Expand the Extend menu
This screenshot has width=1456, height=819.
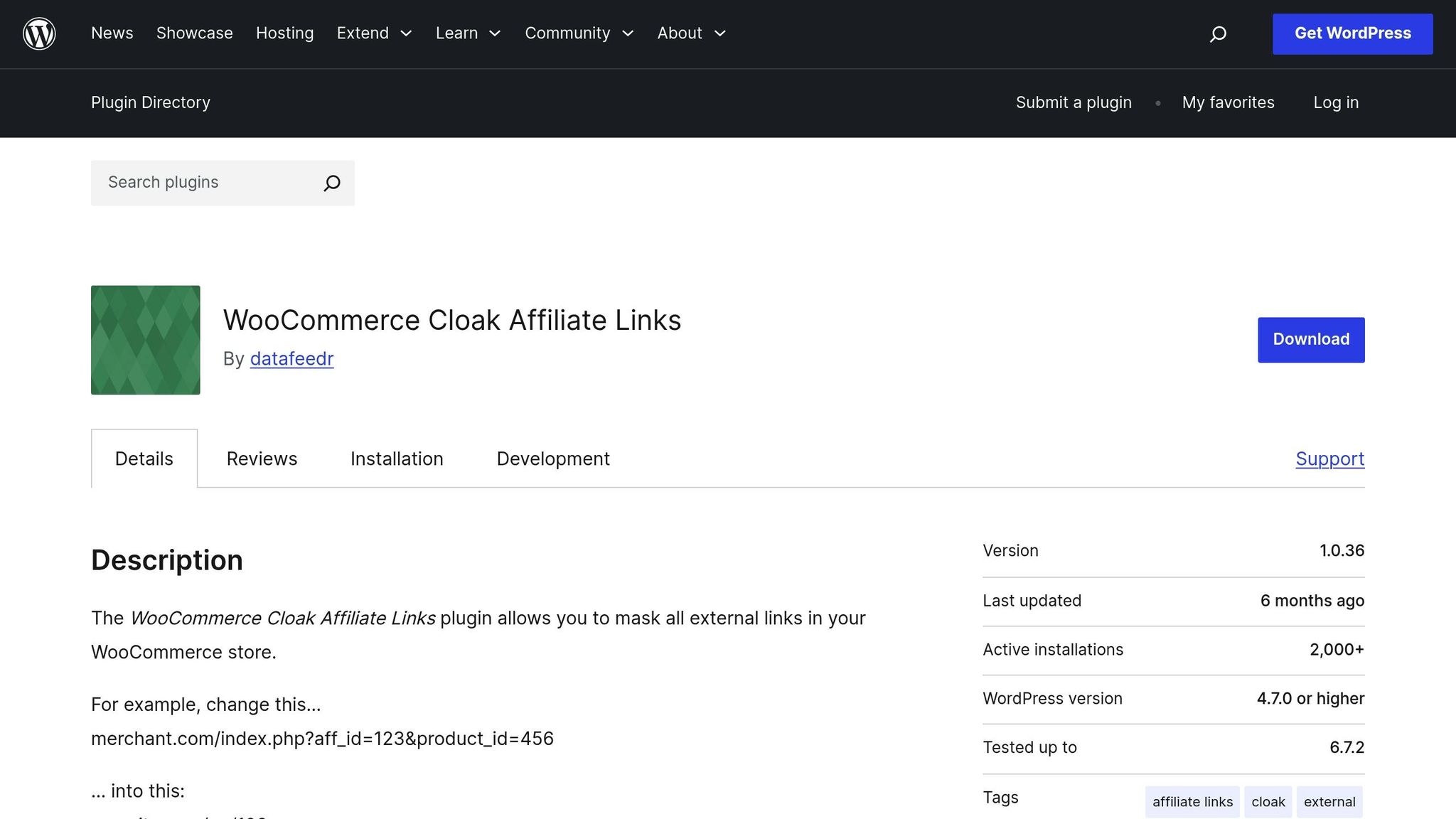click(374, 33)
